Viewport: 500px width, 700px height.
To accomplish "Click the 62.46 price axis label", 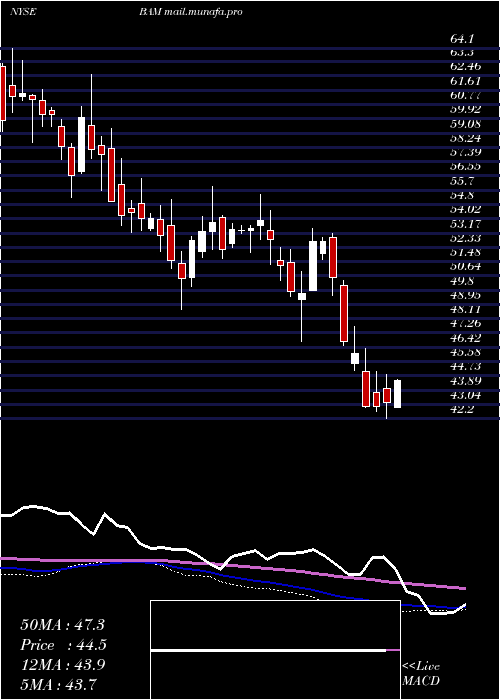I will point(465,67).
